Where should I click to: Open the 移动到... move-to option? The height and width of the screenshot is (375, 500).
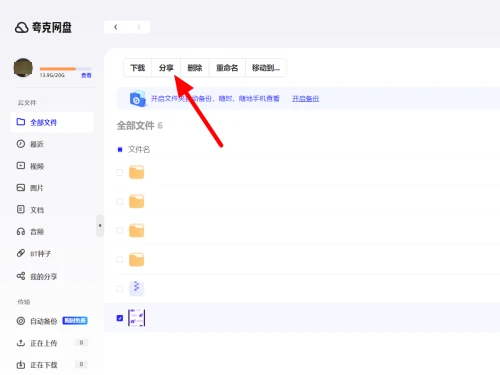(x=266, y=68)
